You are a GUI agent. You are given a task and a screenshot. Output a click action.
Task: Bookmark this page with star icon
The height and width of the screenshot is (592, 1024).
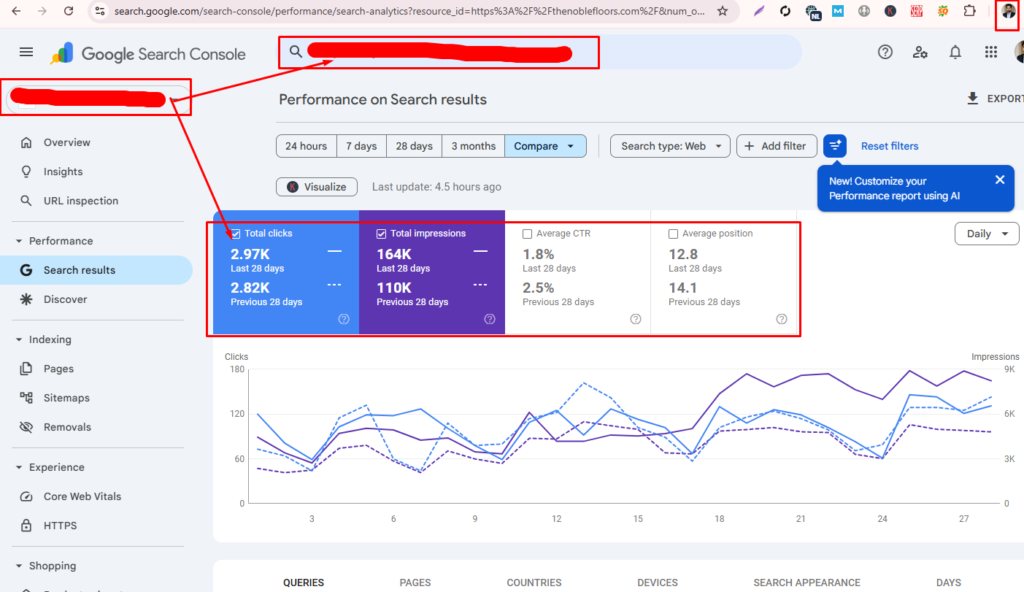(723, 11)
